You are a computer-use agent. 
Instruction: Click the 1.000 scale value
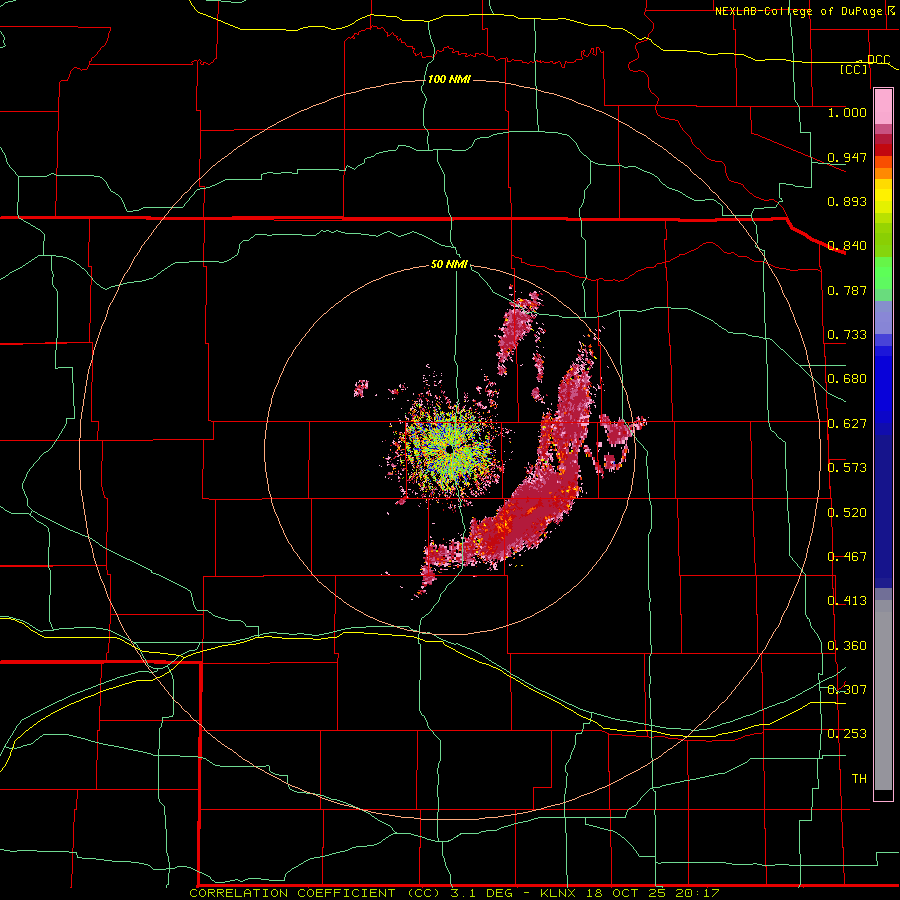(847, 112)
